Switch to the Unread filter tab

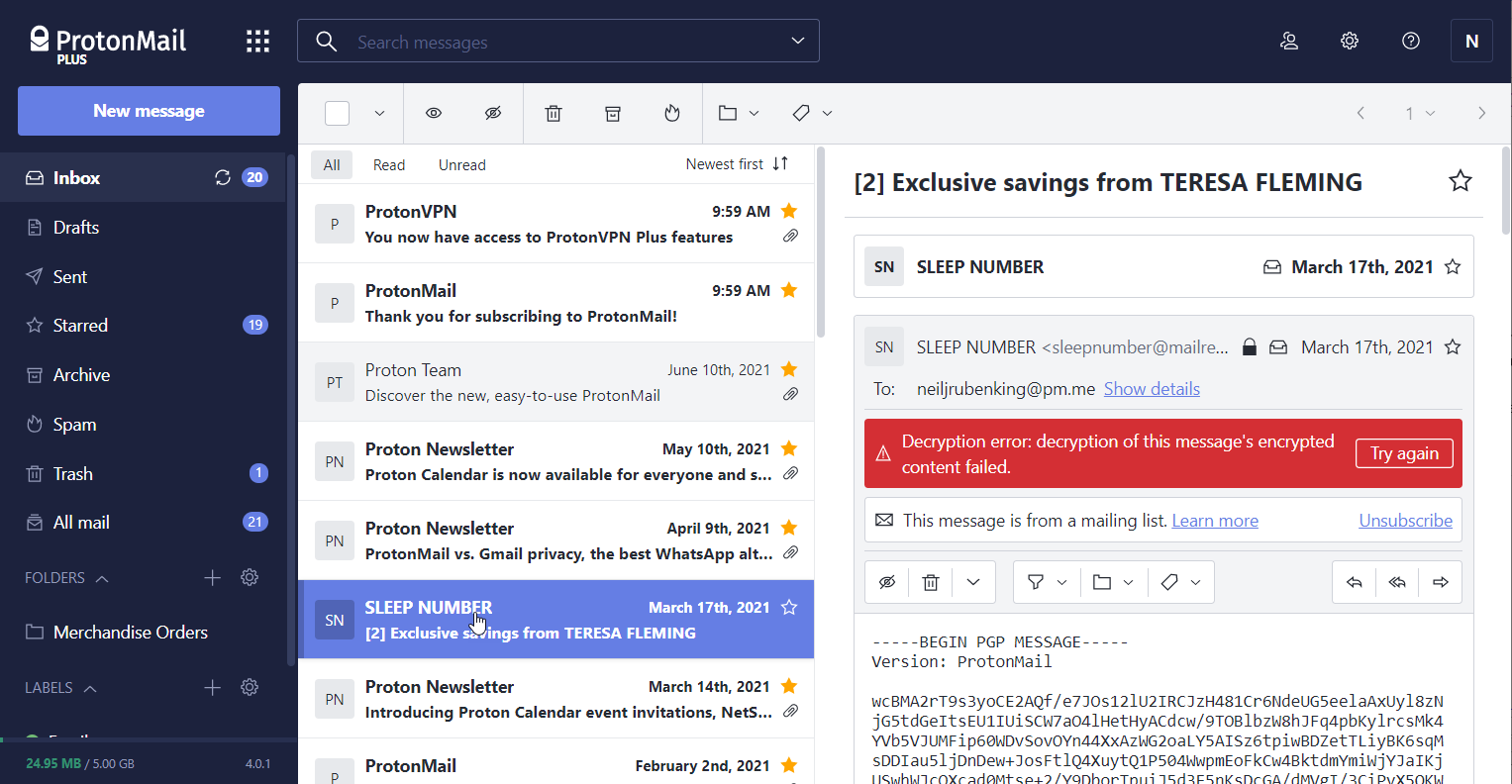[x=461, y=165]
